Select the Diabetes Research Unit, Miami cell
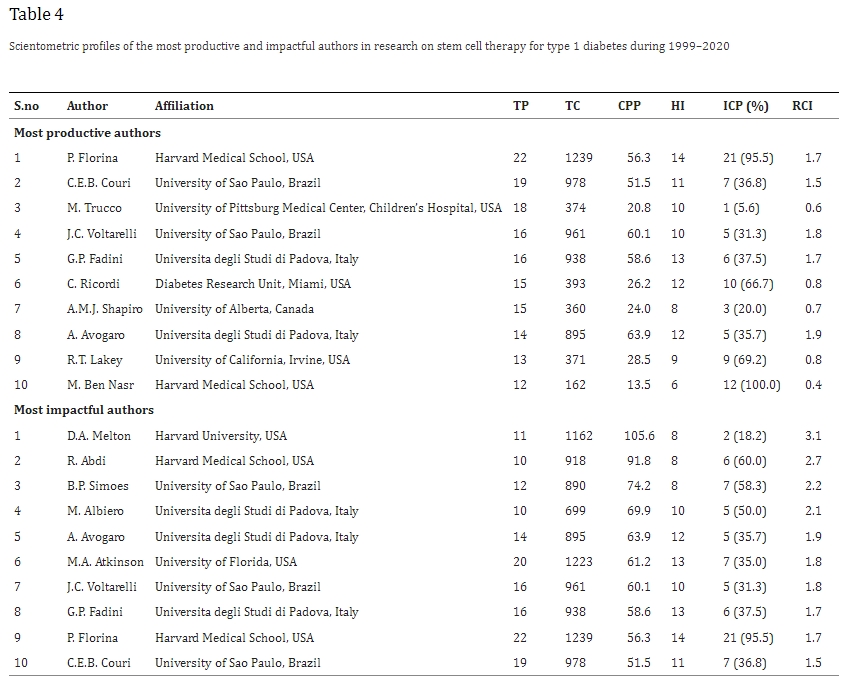The image size is (855, 682). click(253, 284)
